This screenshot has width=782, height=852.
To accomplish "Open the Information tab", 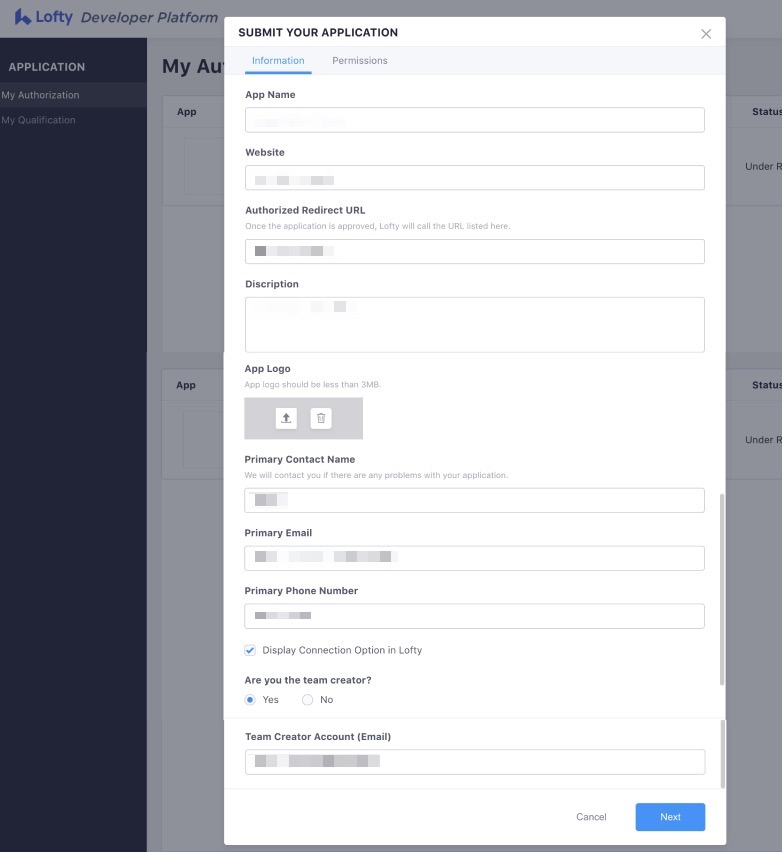I will click(x=278, y=61).
